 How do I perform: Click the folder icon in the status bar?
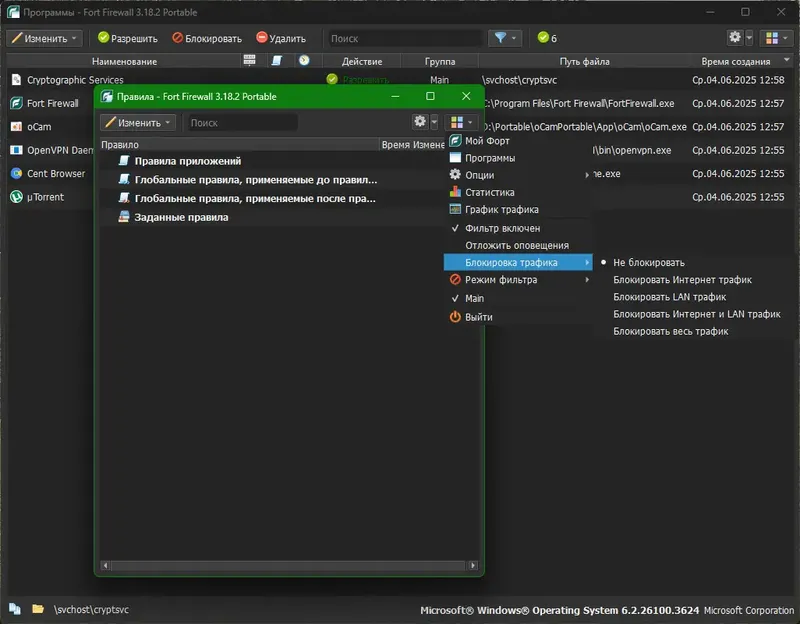37,609
